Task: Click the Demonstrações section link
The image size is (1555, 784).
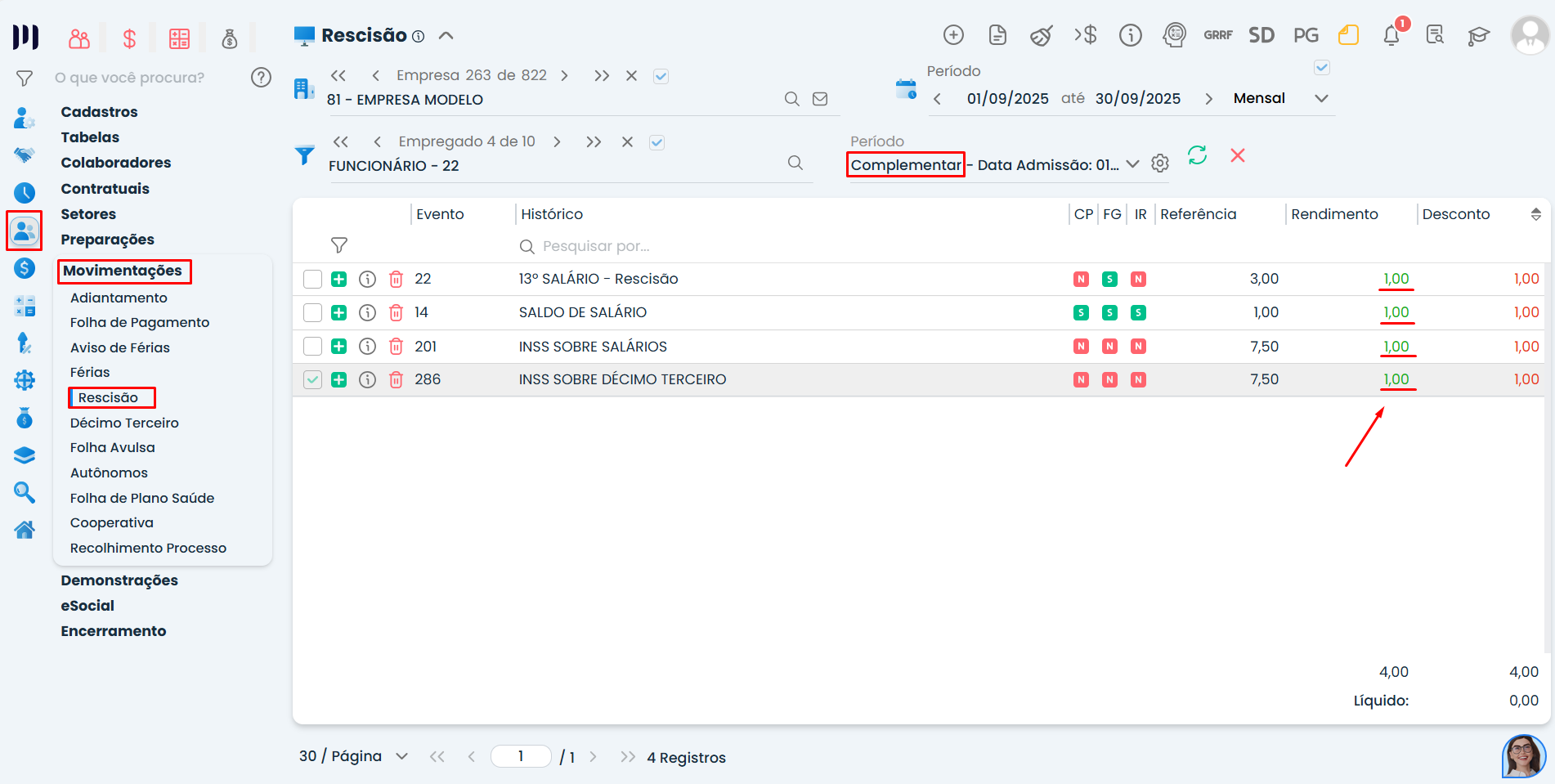Action: [119, 580]
